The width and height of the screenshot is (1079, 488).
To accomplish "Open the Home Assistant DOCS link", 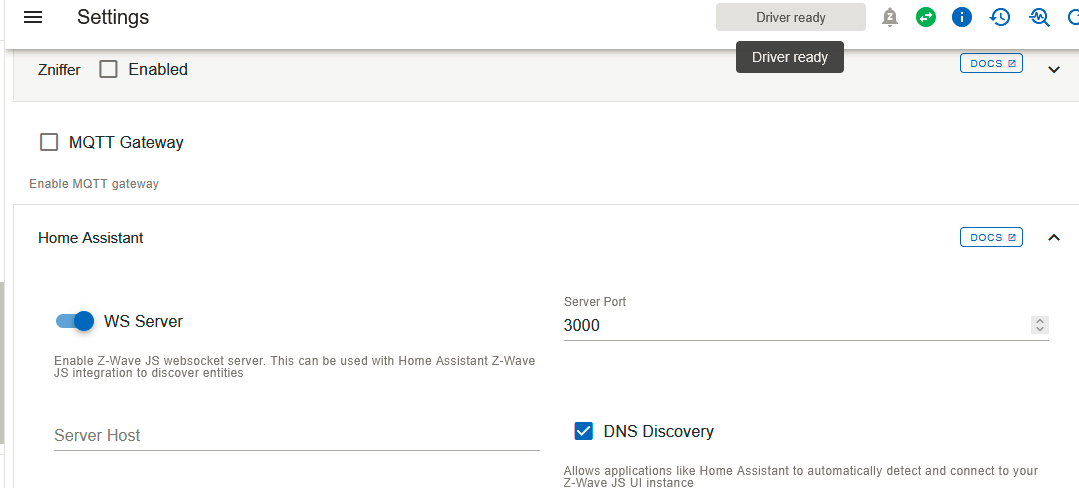I will point(991,238).
